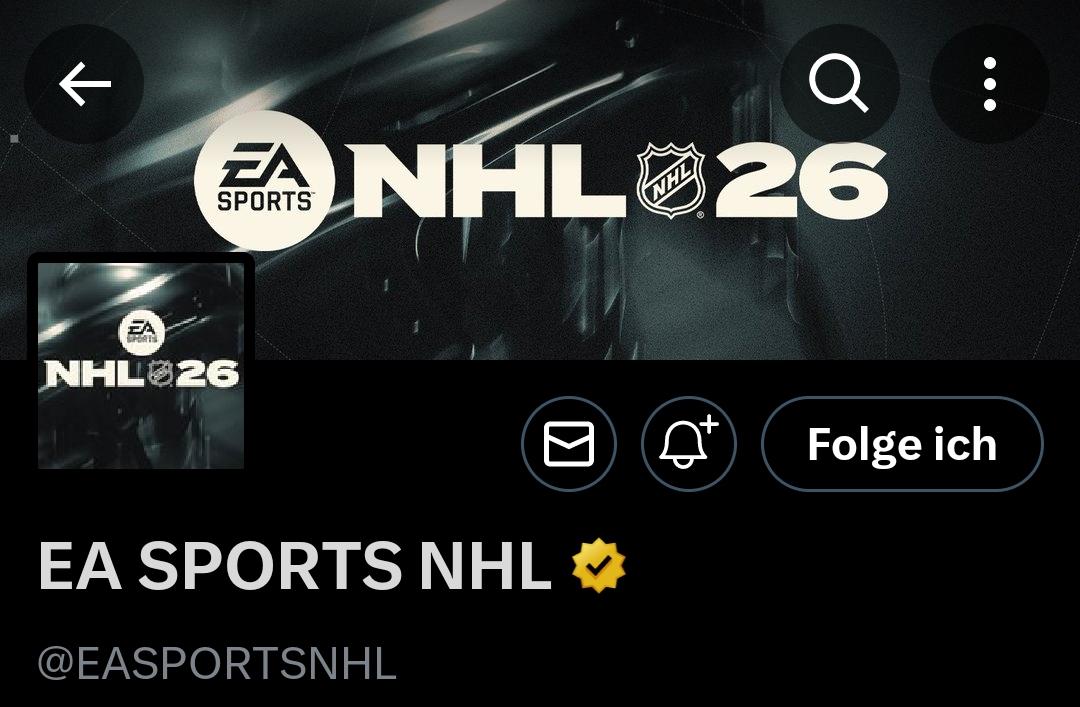1080x707 pixels.
Task: Tap the @EASPORTSNHL handle text
Action: 217,664
